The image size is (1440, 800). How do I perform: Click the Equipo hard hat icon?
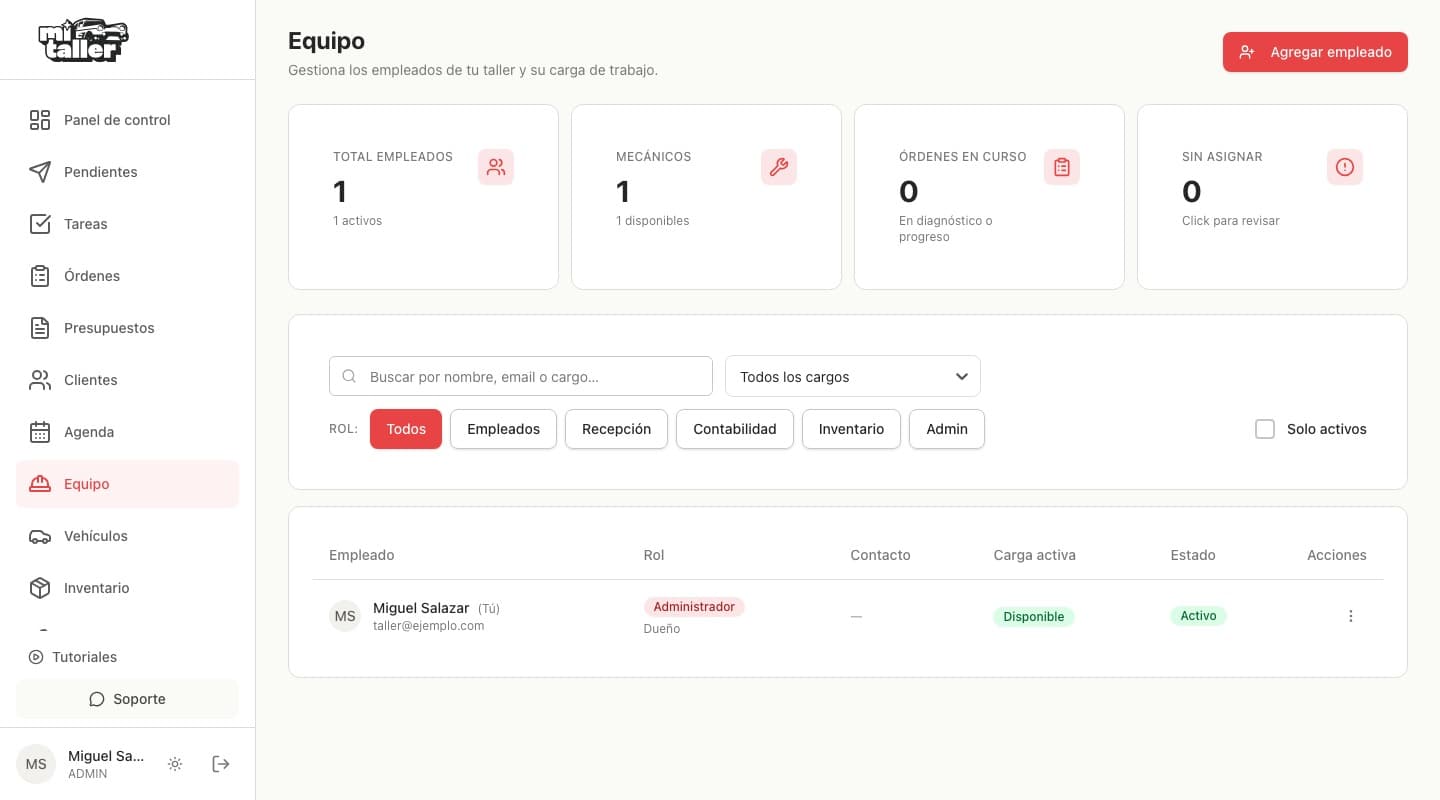tap(40, 484)
